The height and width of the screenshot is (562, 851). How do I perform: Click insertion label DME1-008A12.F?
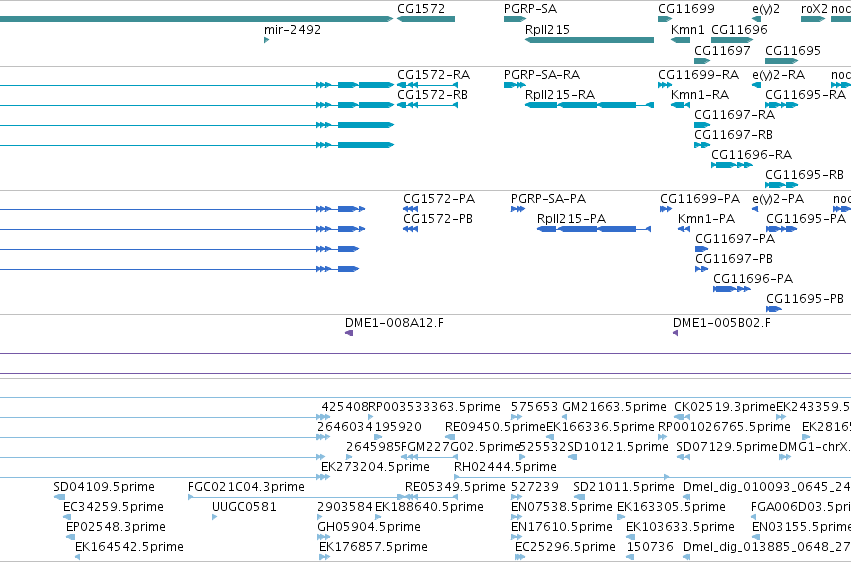point(394,323)
